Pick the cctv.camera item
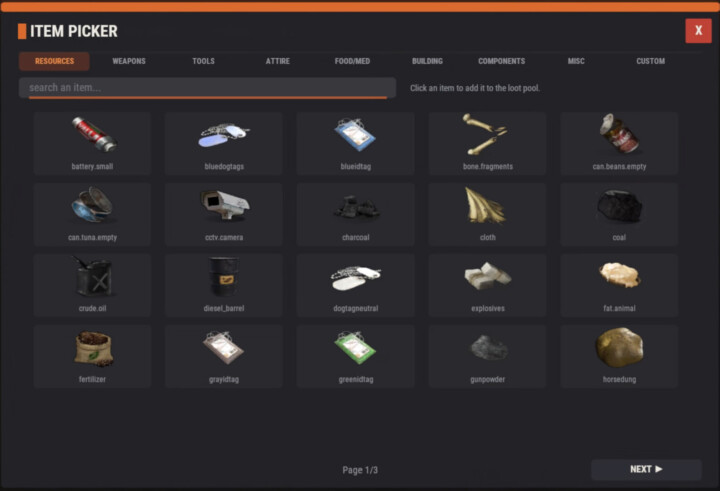This screenshot has width=720, height=491. pos(224,214)
